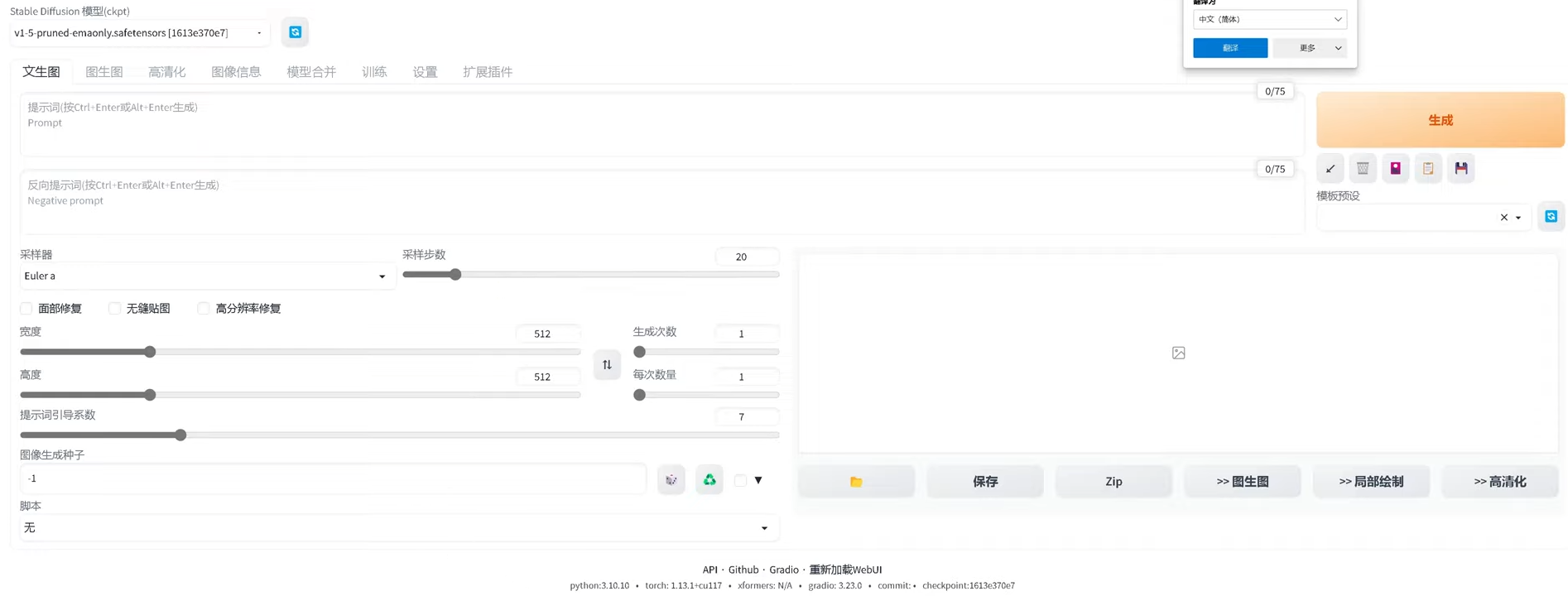This screenshot has width=1568, height=596.
Task: Open the API link in footer
Action: click(x=709, y=570)
